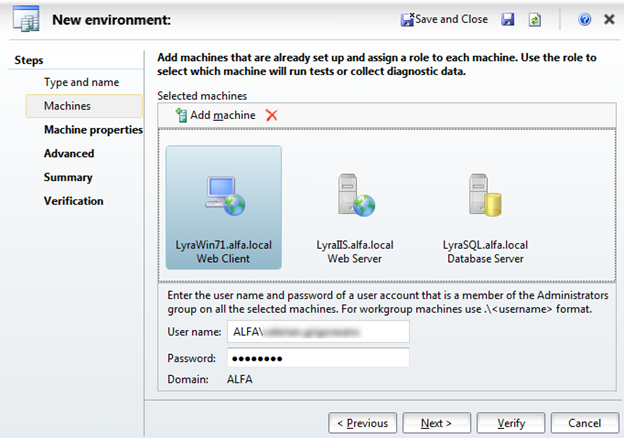The image size is (624, 438).
Task: Click into the Password field
Action: 318,358
